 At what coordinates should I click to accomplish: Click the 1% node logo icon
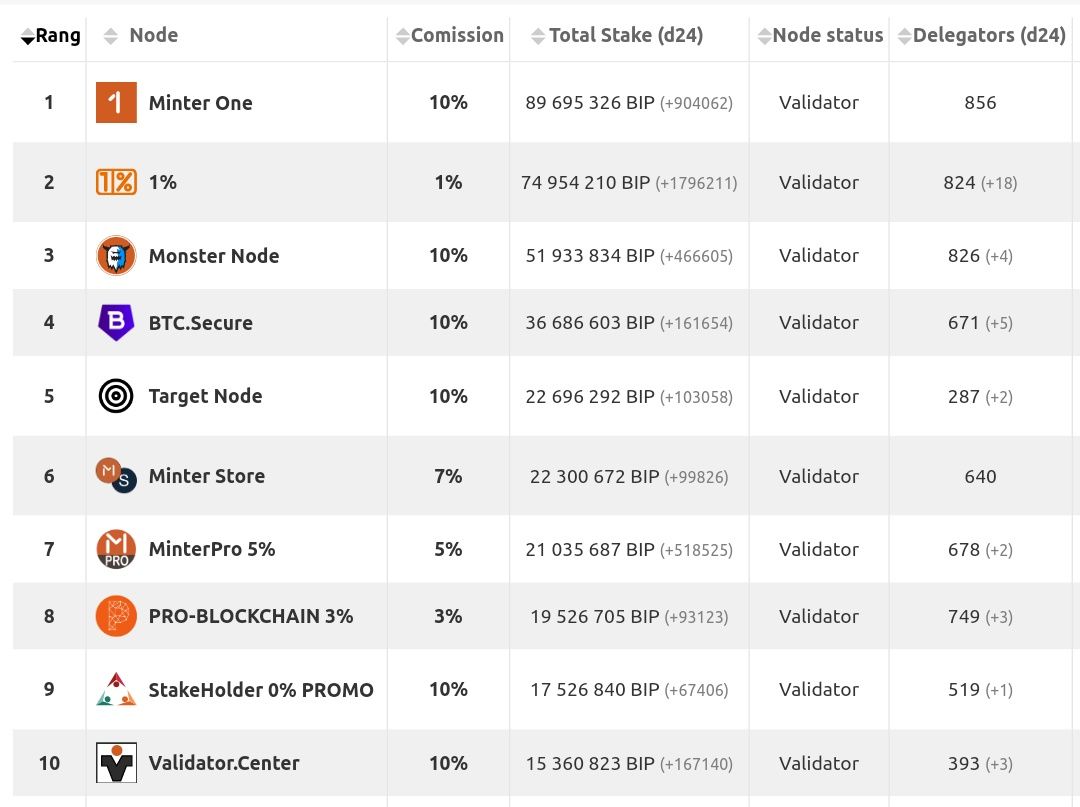pyautogui.click(x=116, y=182)
